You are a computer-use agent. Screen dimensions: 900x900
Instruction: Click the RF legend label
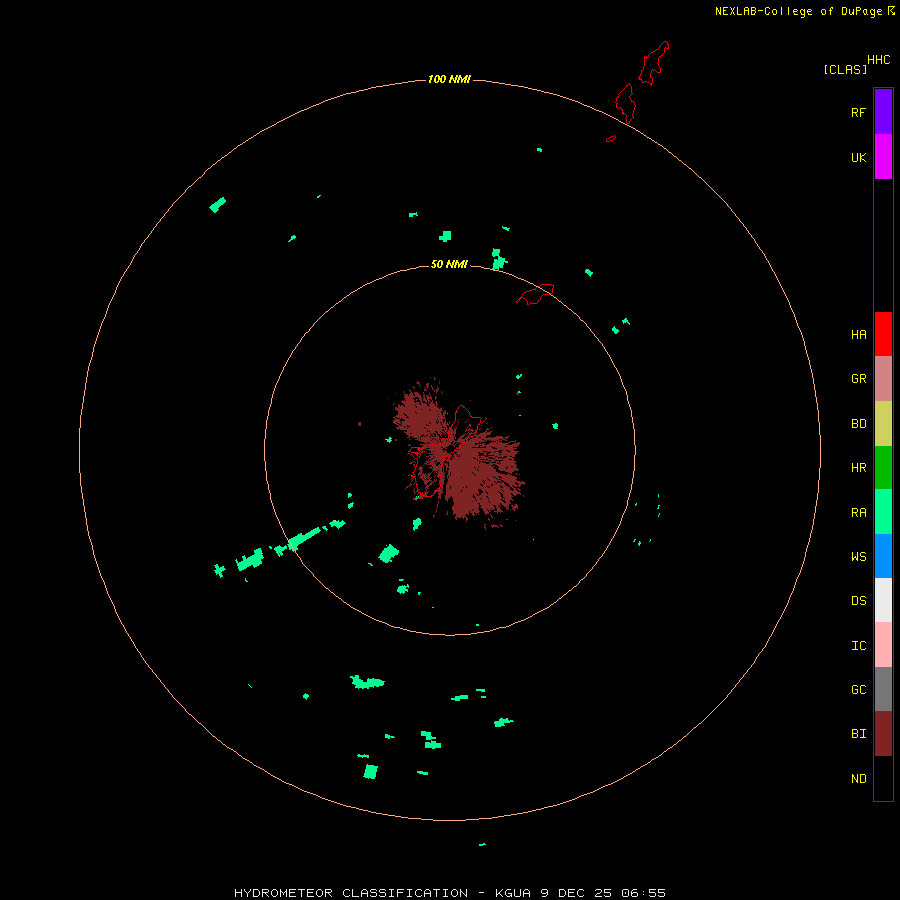click(x=858, y=112)
